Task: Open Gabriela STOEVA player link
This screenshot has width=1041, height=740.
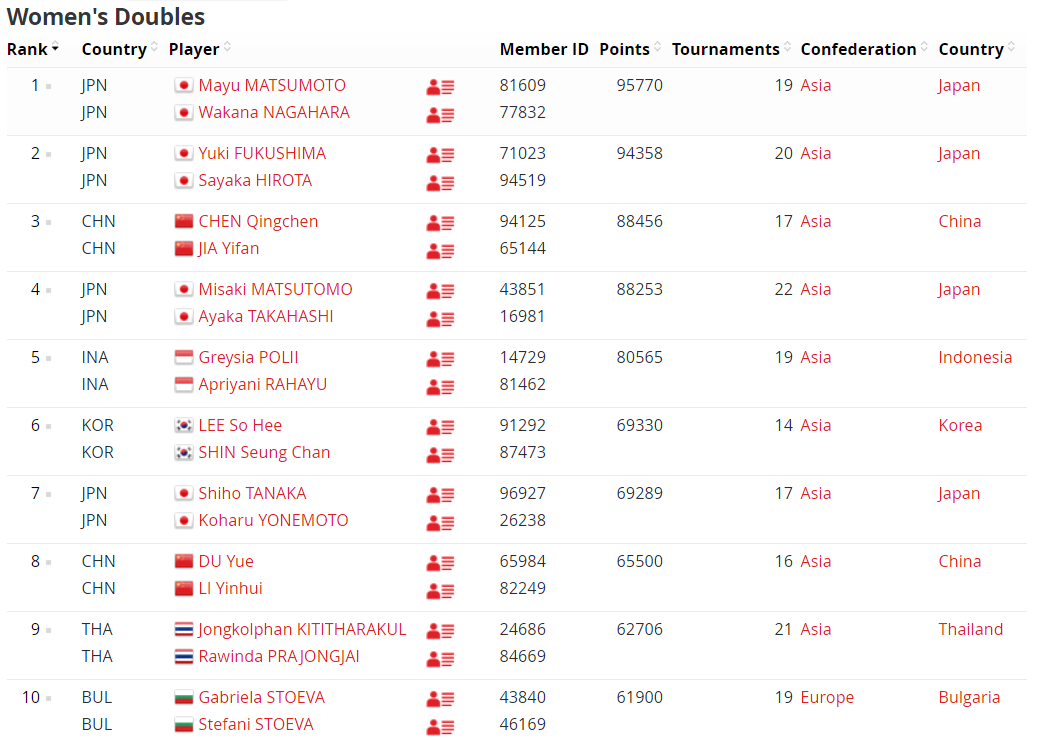Action: (262, 698)
